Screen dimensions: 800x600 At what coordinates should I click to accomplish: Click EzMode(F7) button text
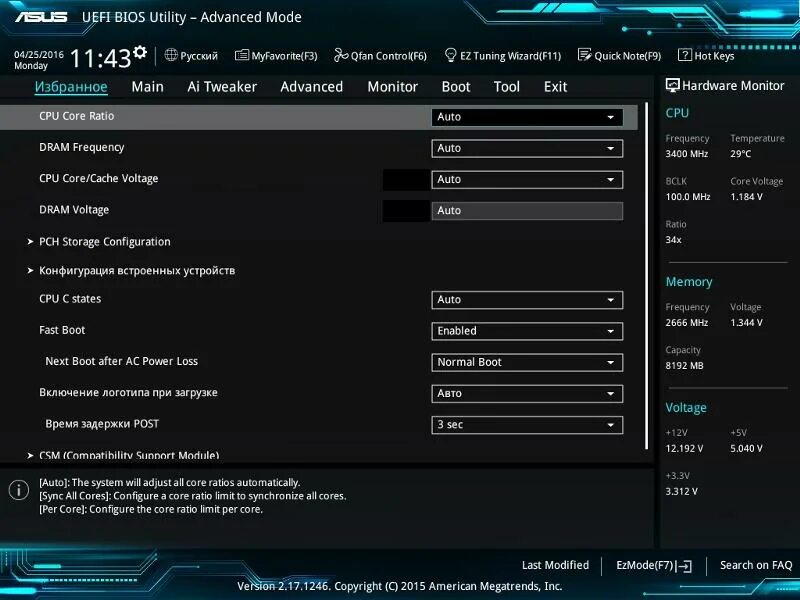645,565
